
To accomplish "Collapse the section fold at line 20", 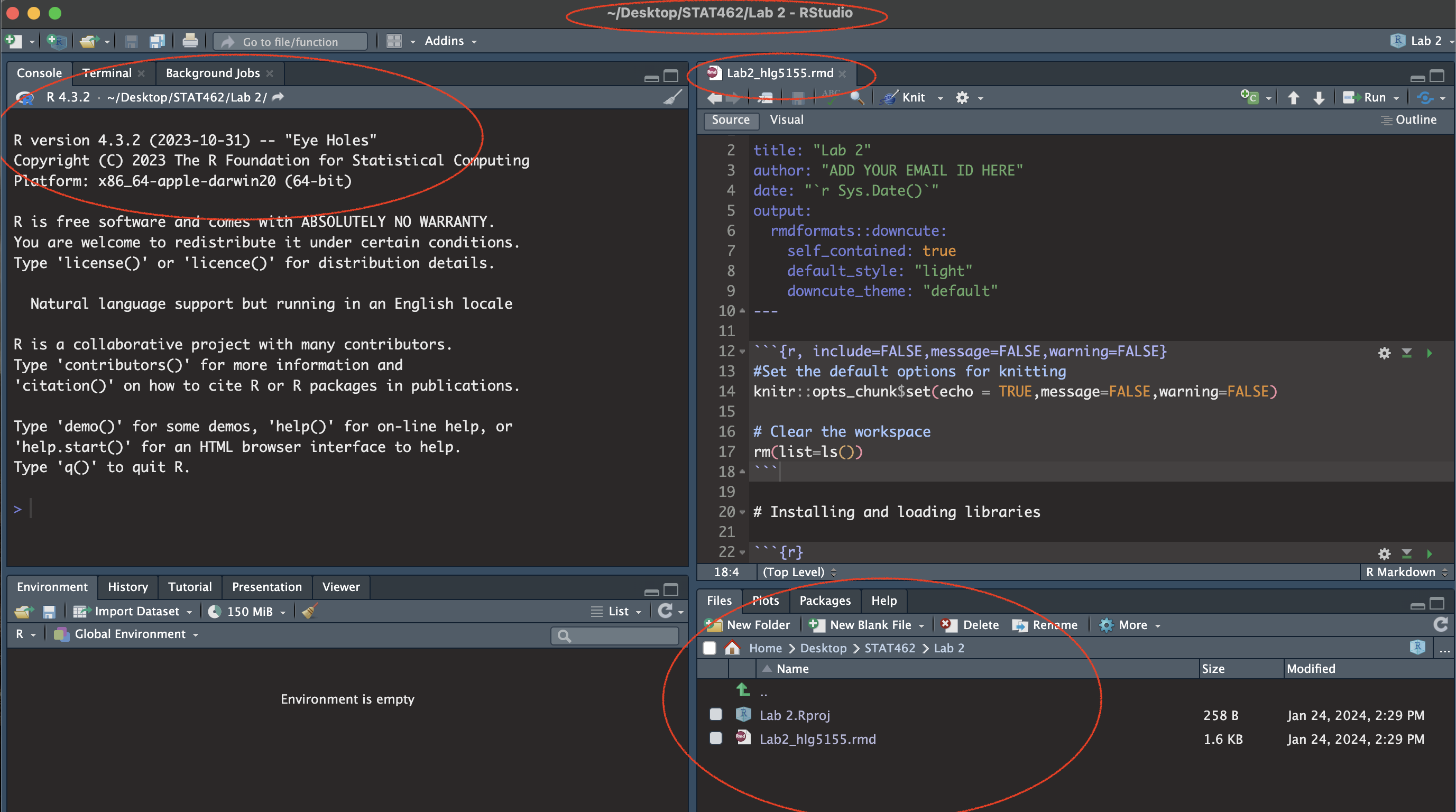I will point(742,512).
